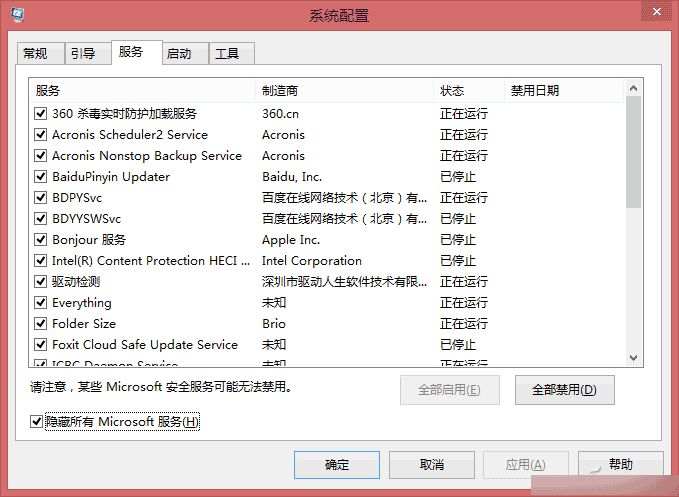The height and width of the screenshot is (497, 679).
Task: Sort by the 制造商 column header
Action: tap(345, 90)
